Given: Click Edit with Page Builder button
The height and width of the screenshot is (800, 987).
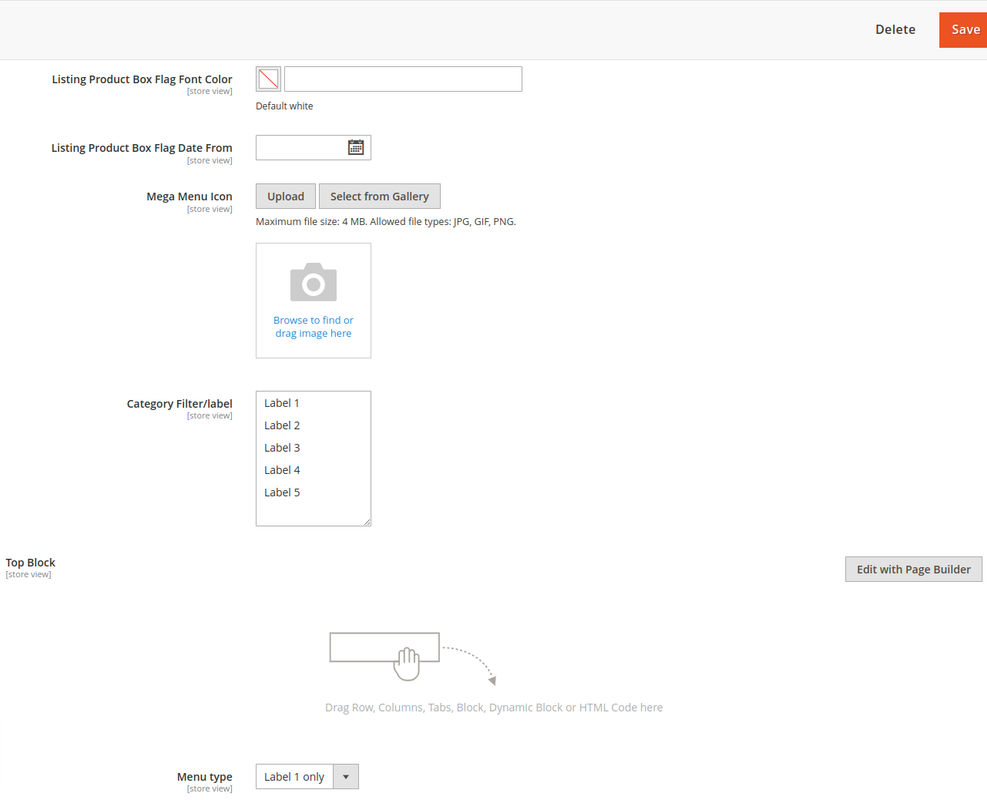Looking at the screenshot, I should 913,569.
